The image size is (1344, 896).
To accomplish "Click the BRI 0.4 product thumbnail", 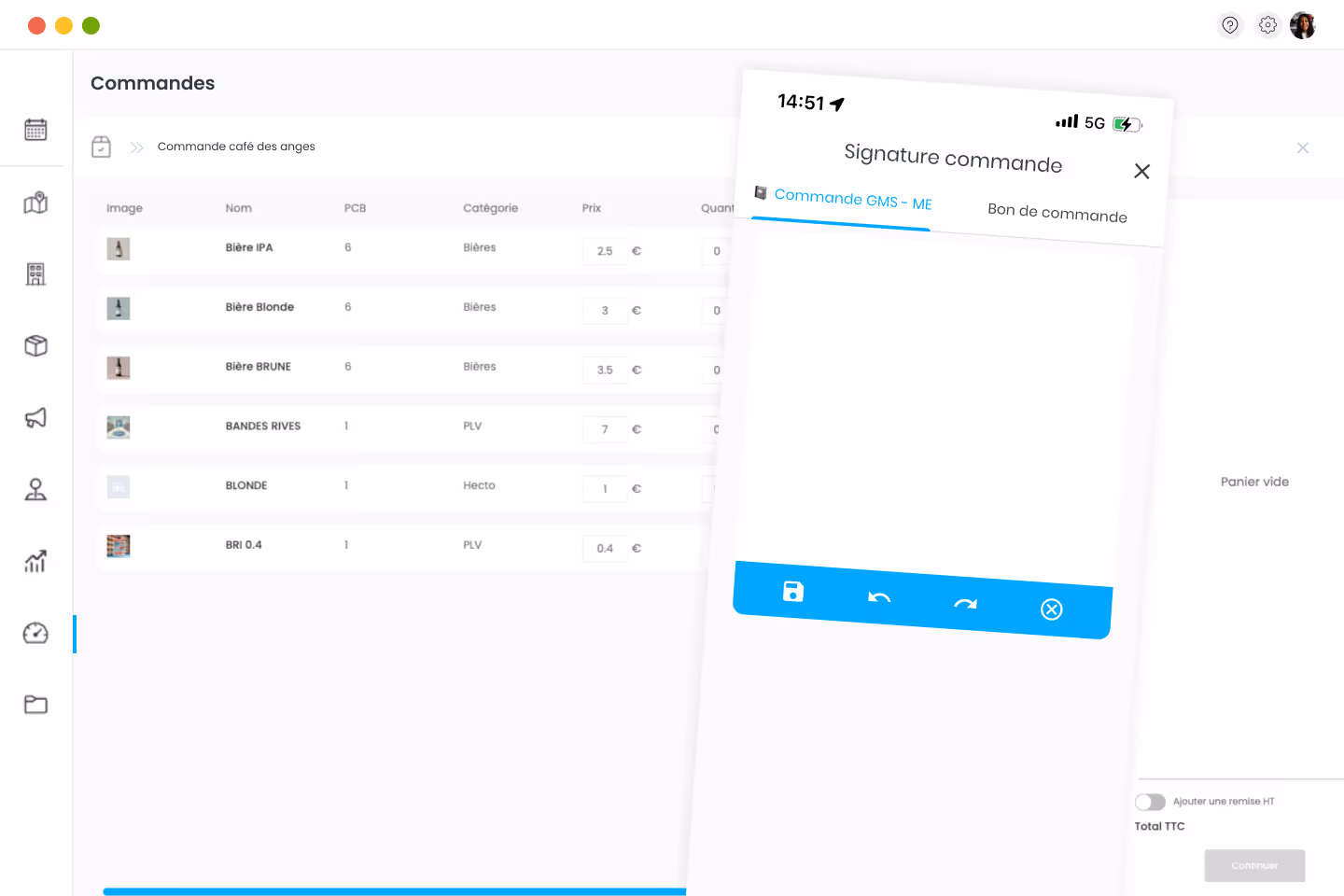I will pyautogui.click(x=119, y=546).
